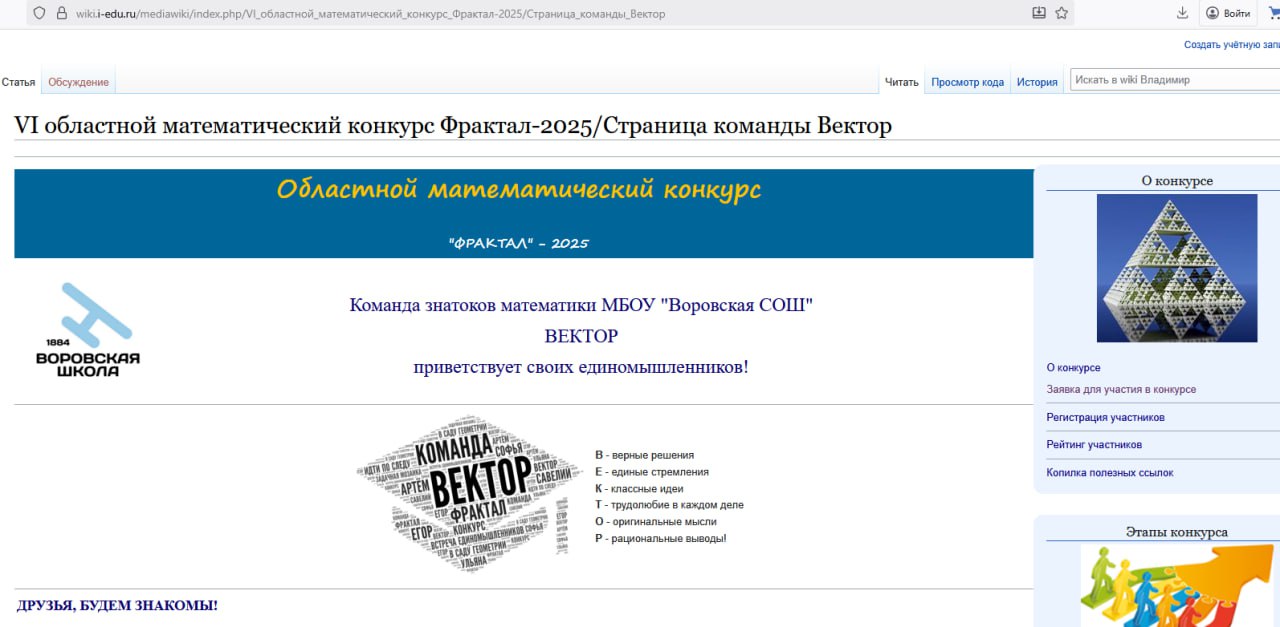1280x627 pixels.
Task: Open the browser downloads arrow icon
Action: [x=1182, y=13]
